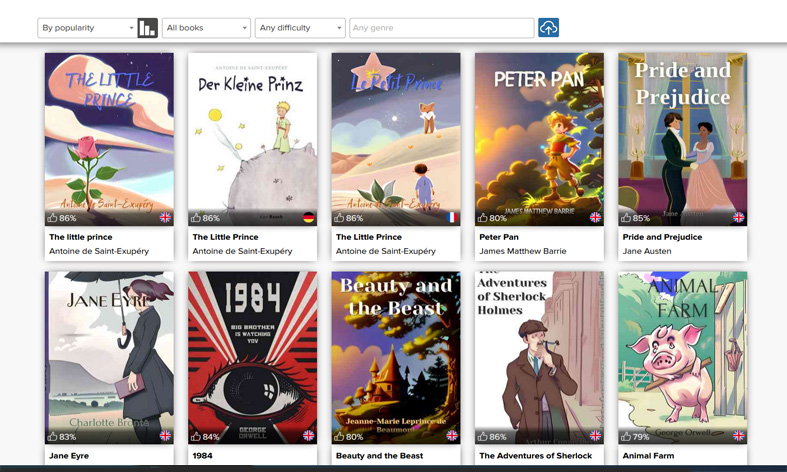Screen dimensions: 787x472
Task: Click the UK flag on Peter Pan
Action: coord(595,217)
